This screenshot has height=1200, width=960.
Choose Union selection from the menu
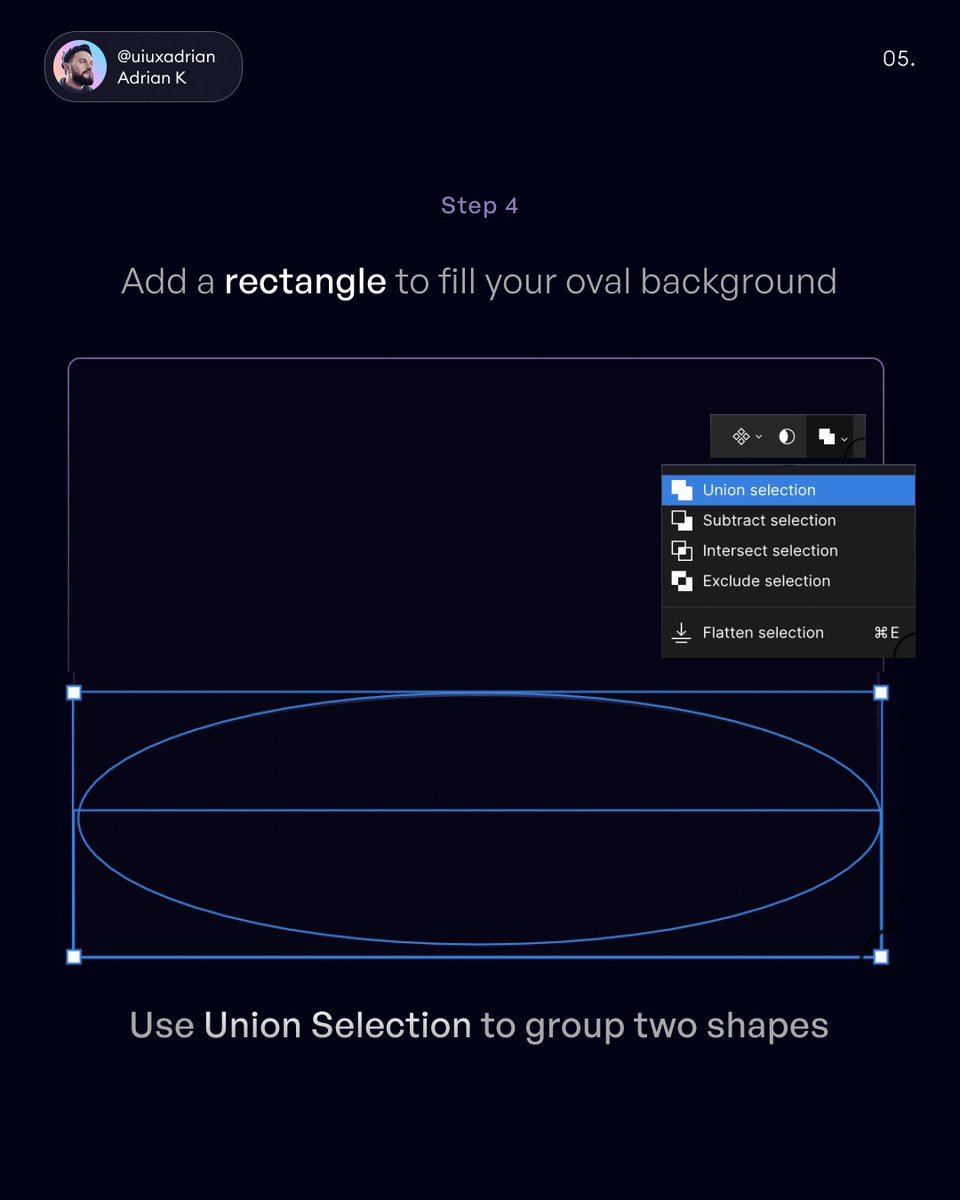pyautogui.click(x=758, y=489)
